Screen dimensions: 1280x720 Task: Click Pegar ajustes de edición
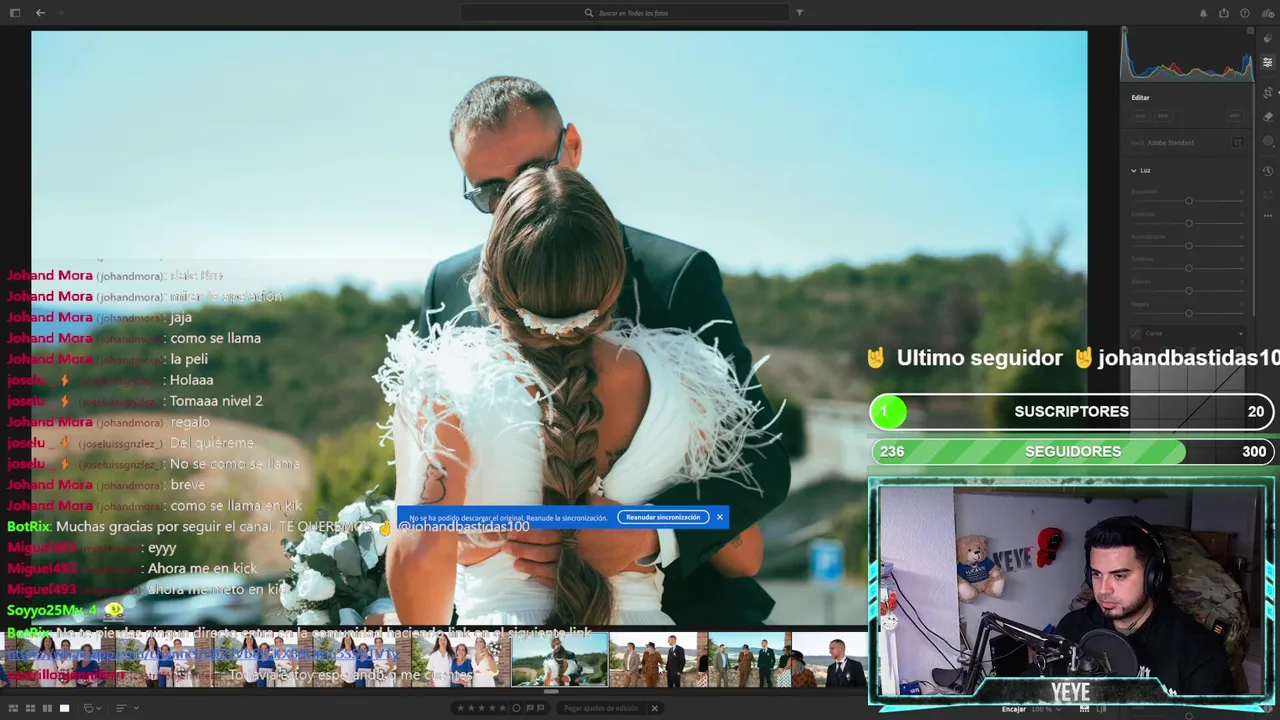click(x=600, y=708)
